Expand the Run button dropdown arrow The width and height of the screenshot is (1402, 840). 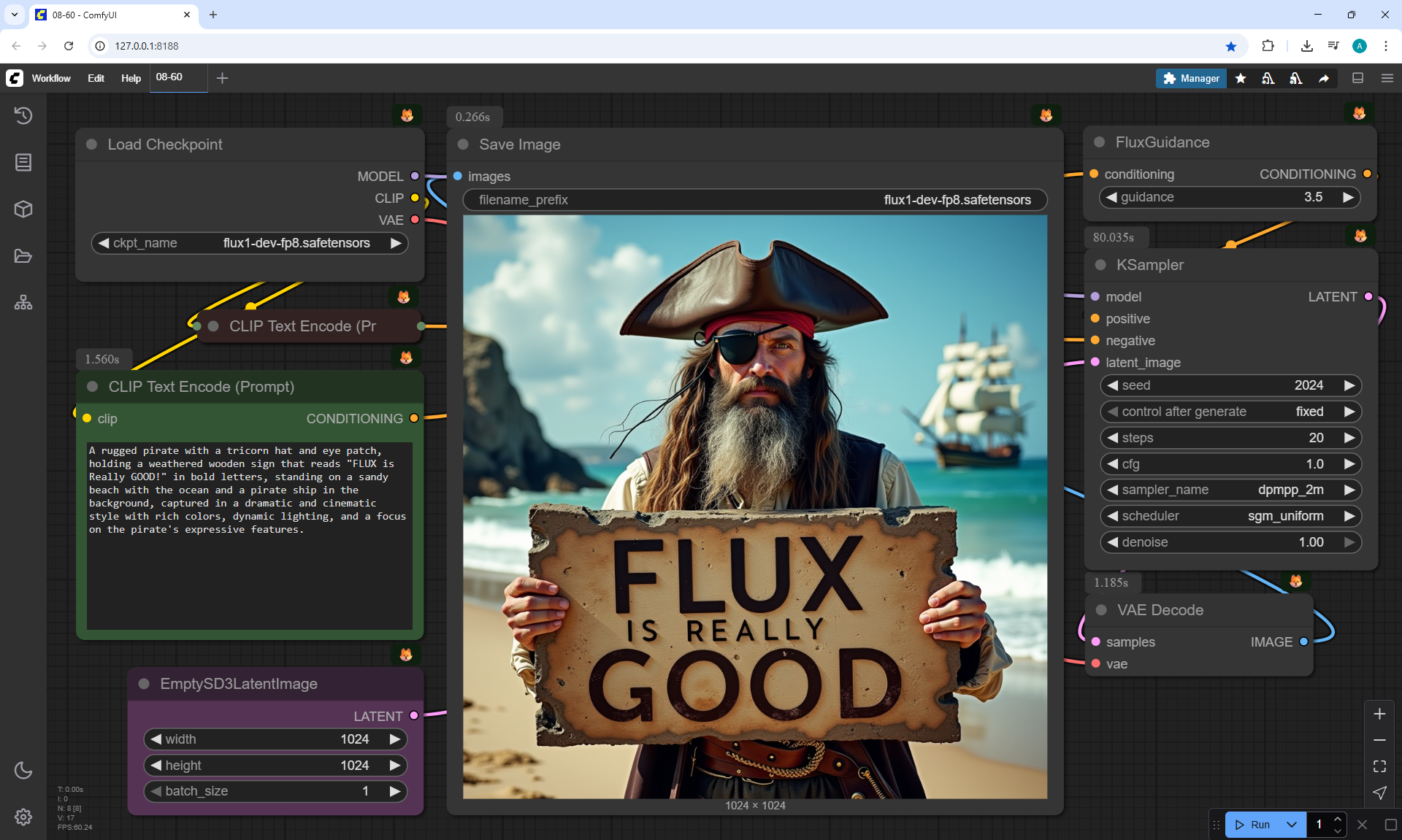1292,825
